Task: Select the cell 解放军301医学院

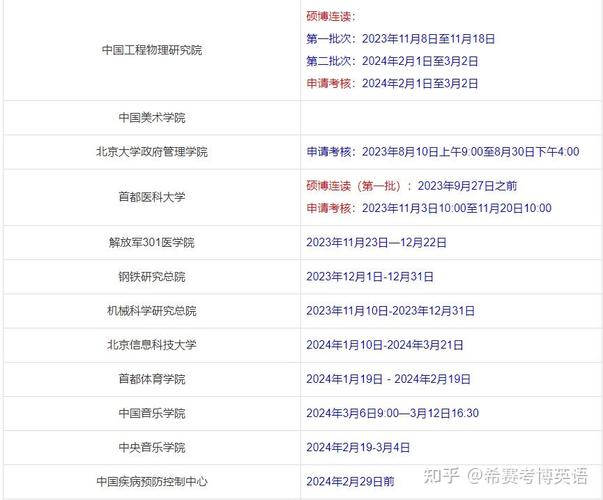Action: pos(152,243)
